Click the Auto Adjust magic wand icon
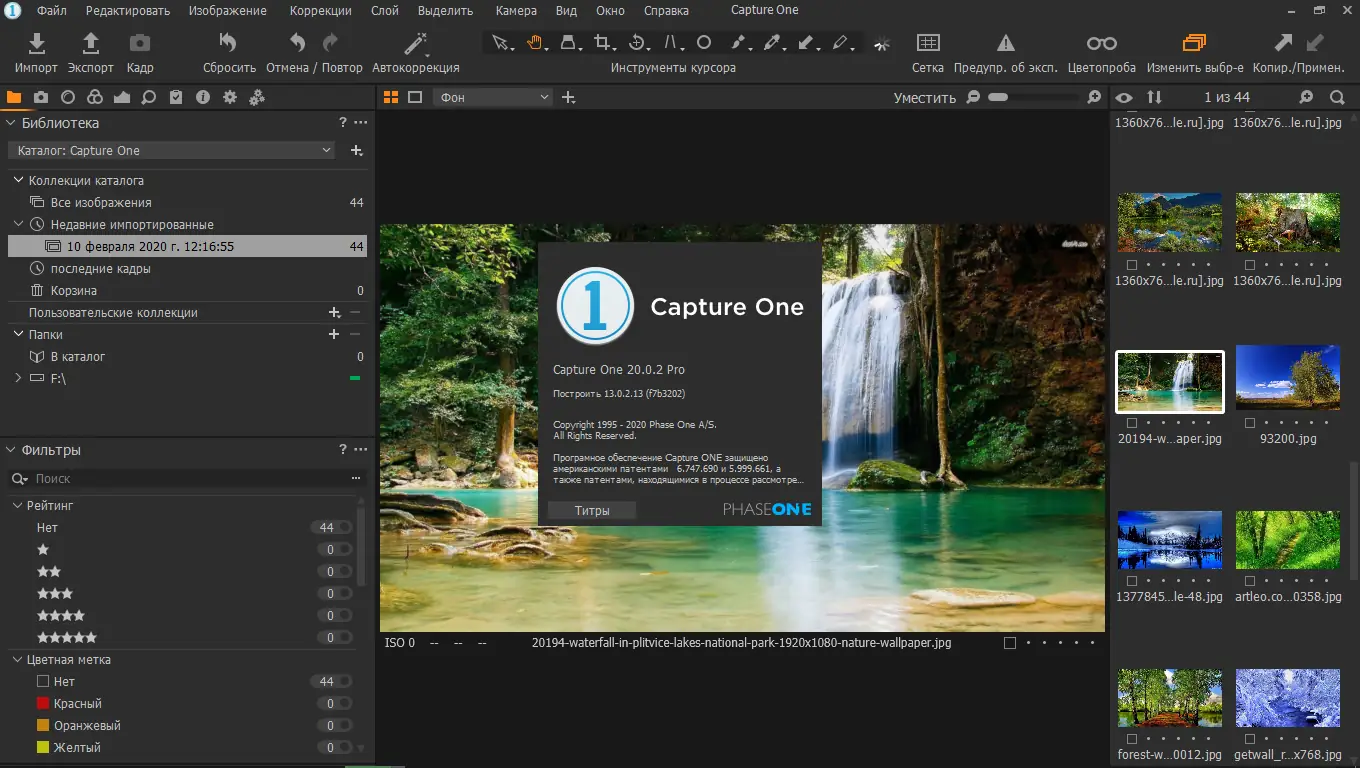1360x768 pixels. click(415, 44)
